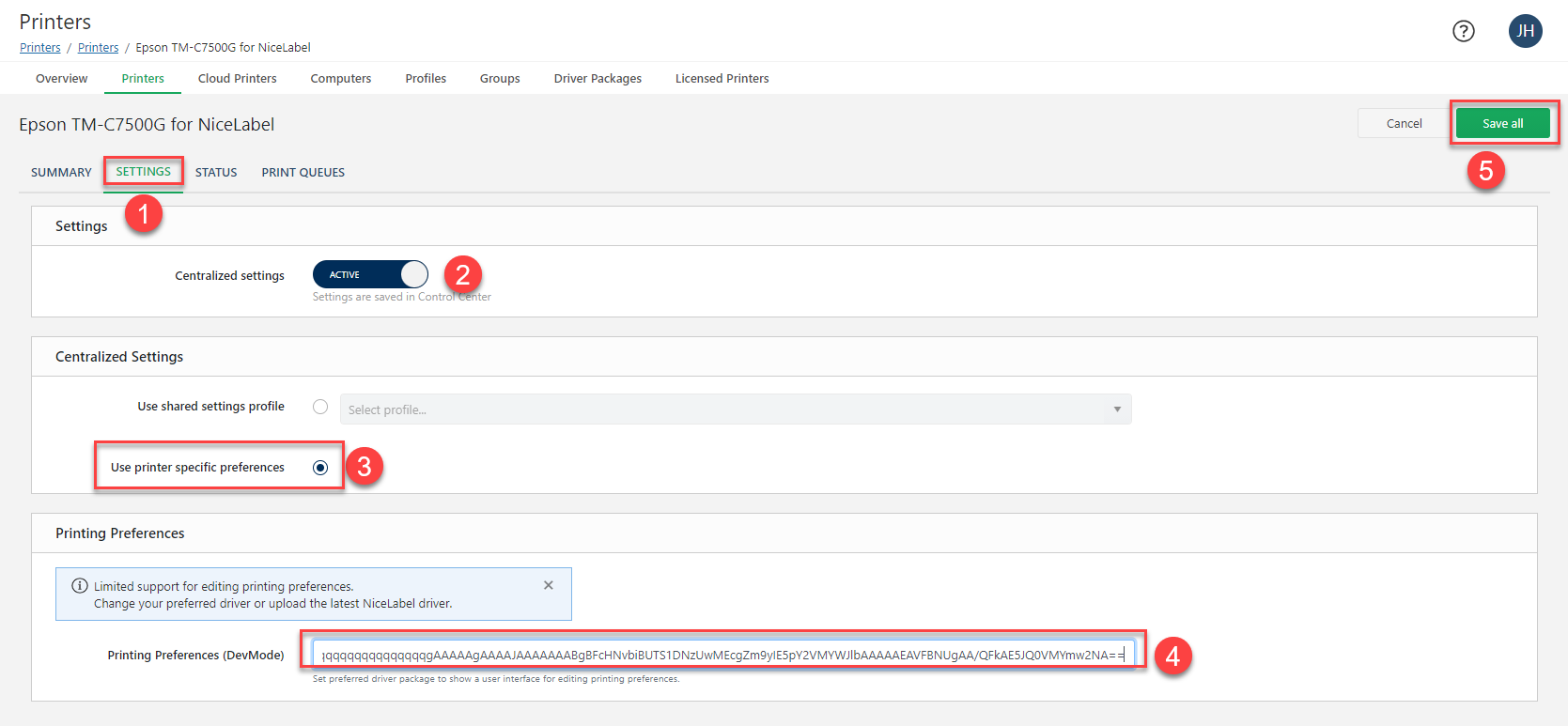
Task: Expand the Select profile dropdown
Action: click(x=723, y=409)
